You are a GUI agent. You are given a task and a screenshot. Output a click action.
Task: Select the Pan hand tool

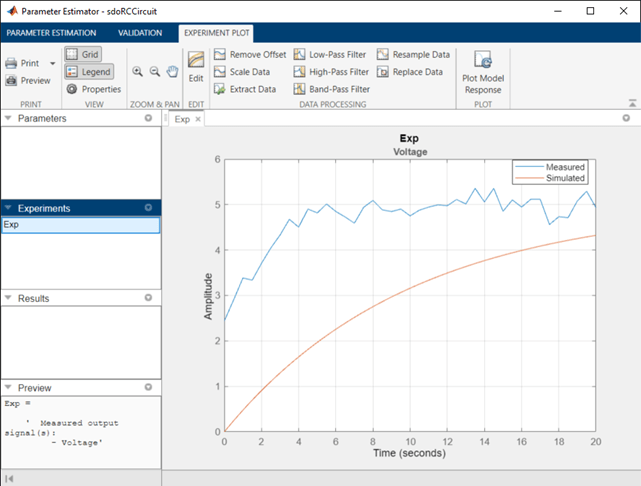[173, 72]
